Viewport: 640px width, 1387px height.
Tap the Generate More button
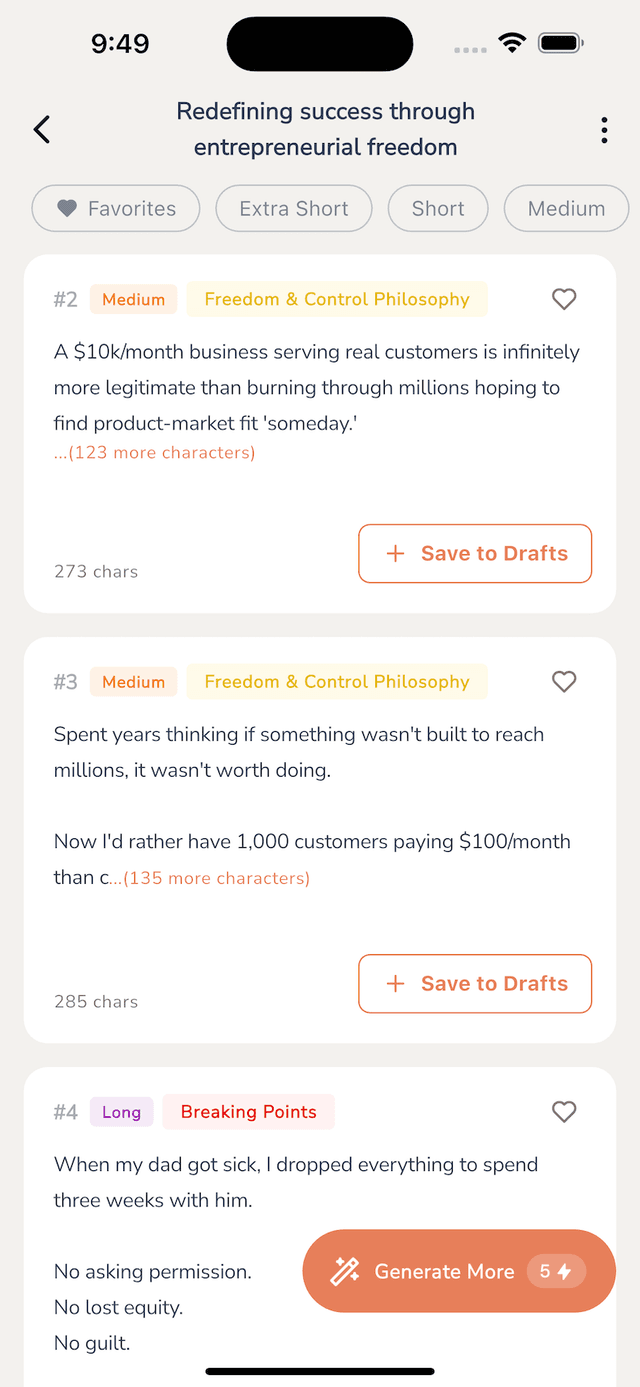(x=444, y=1271)
